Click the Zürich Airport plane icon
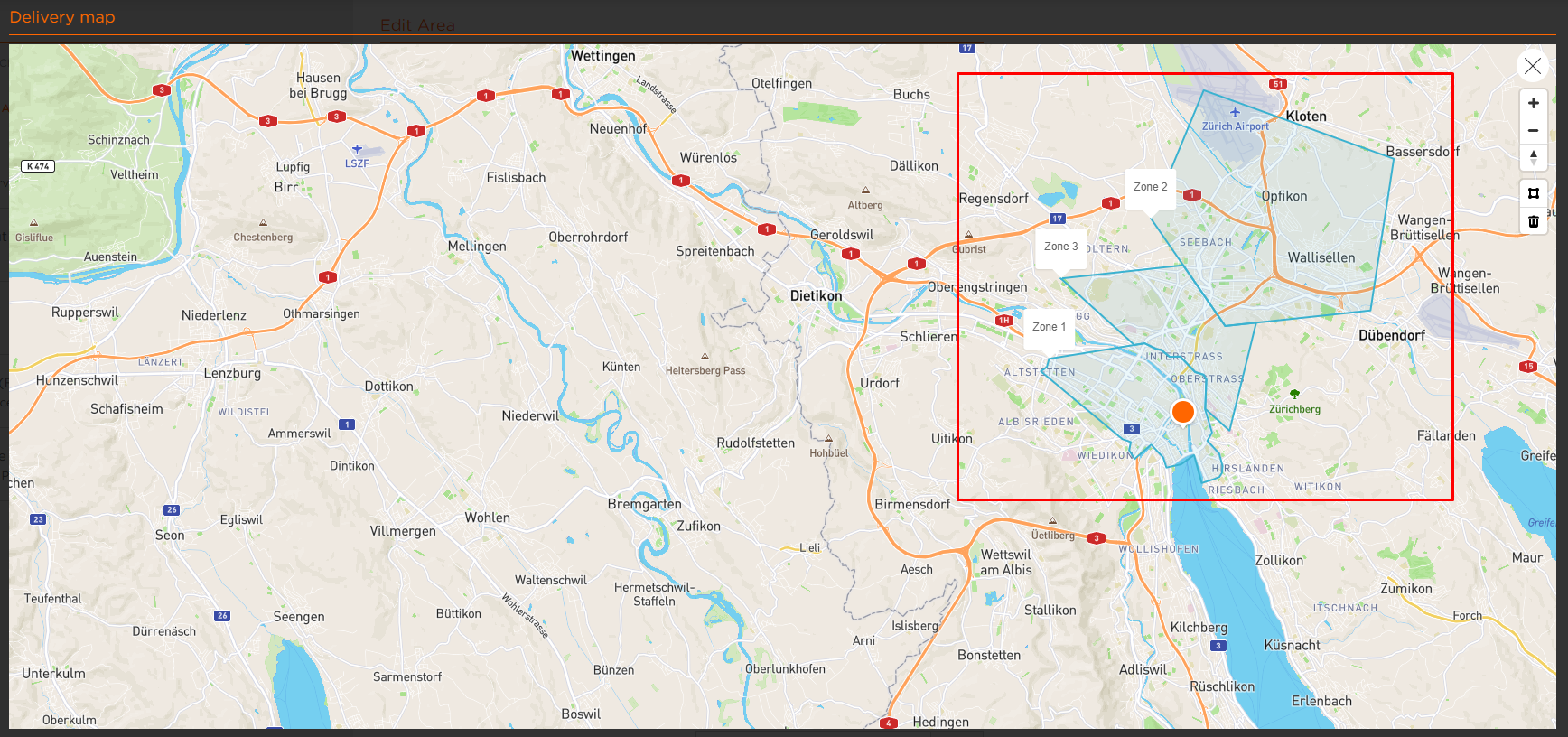The width and height of the screenshot is (1568, 737). [x=1235, y=113]
